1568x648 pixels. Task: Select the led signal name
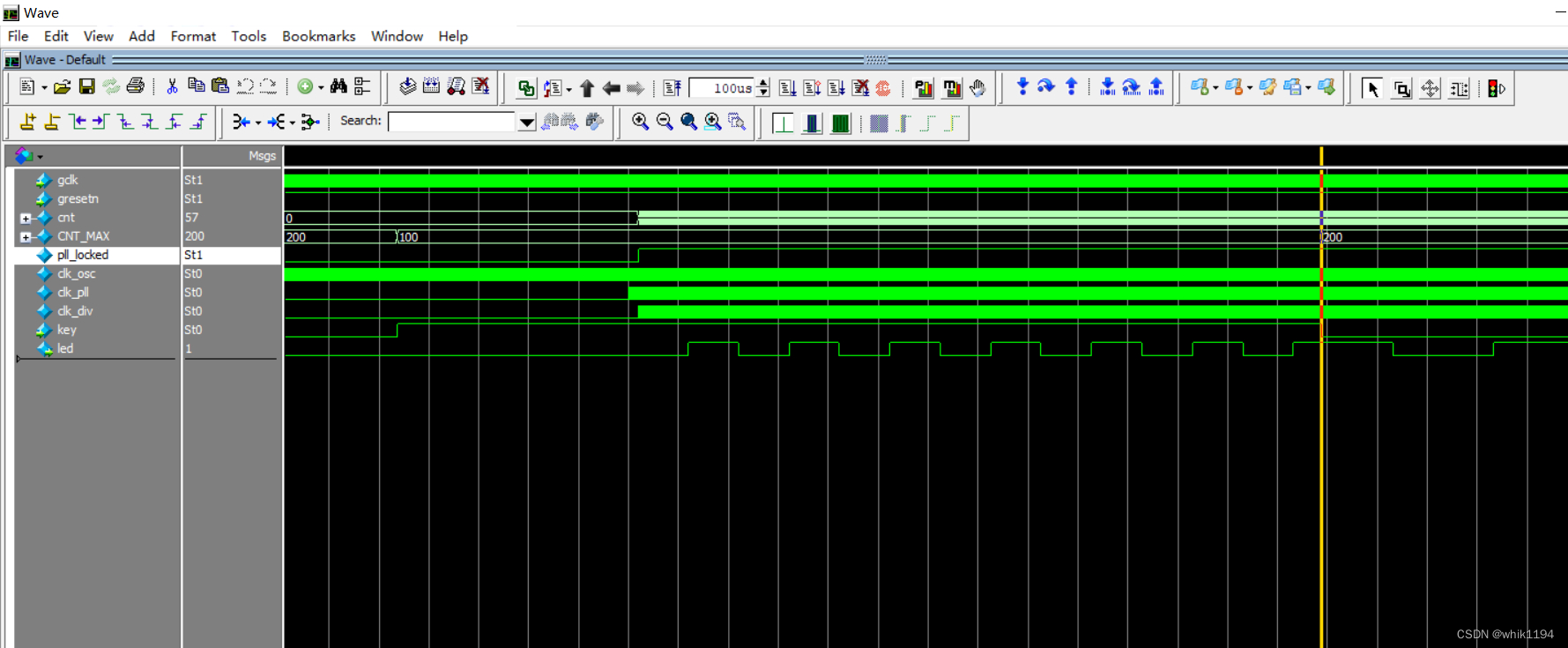65,348
